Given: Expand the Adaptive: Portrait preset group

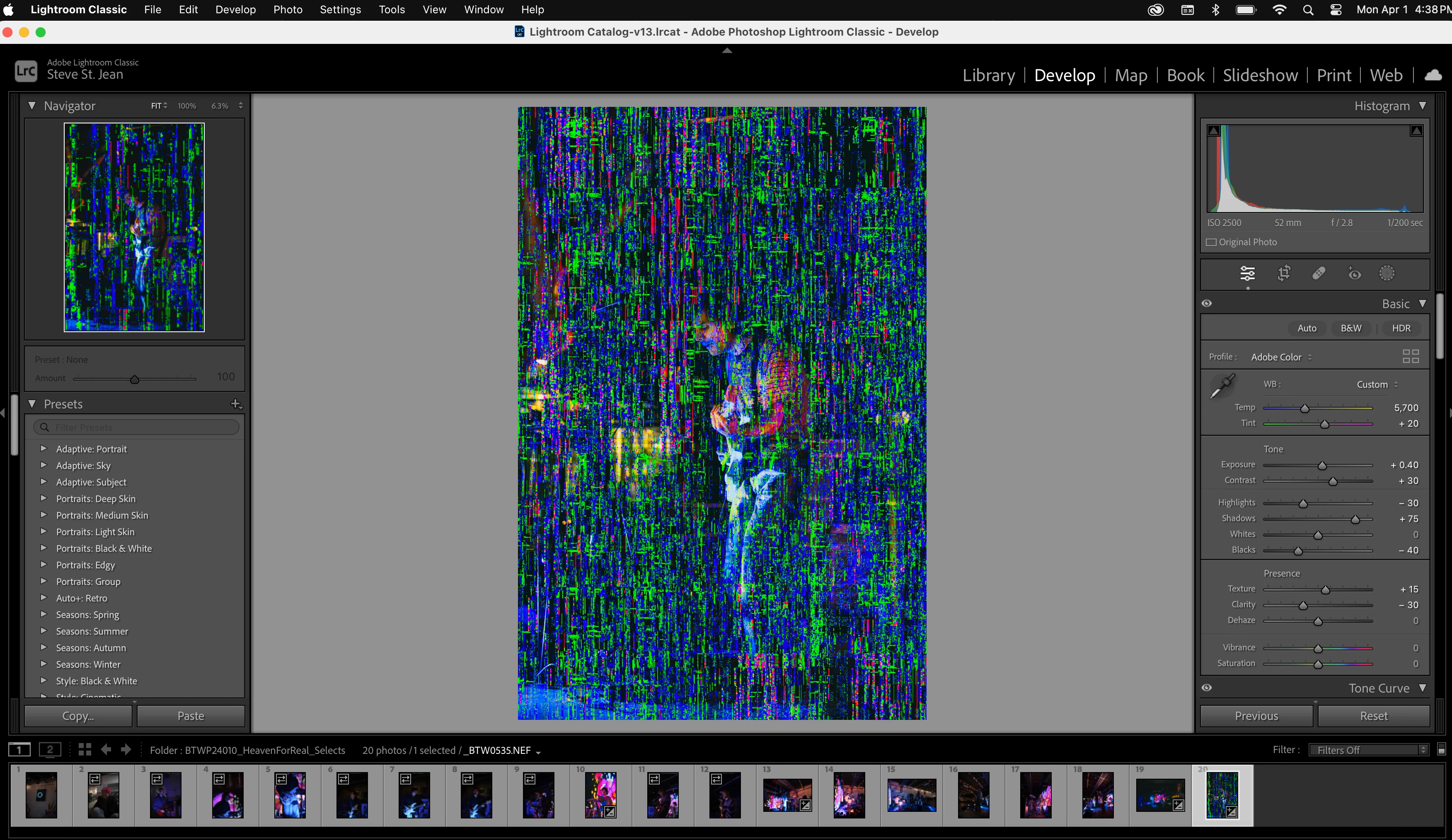Looking at the screenshot, I should click(43, 449).
